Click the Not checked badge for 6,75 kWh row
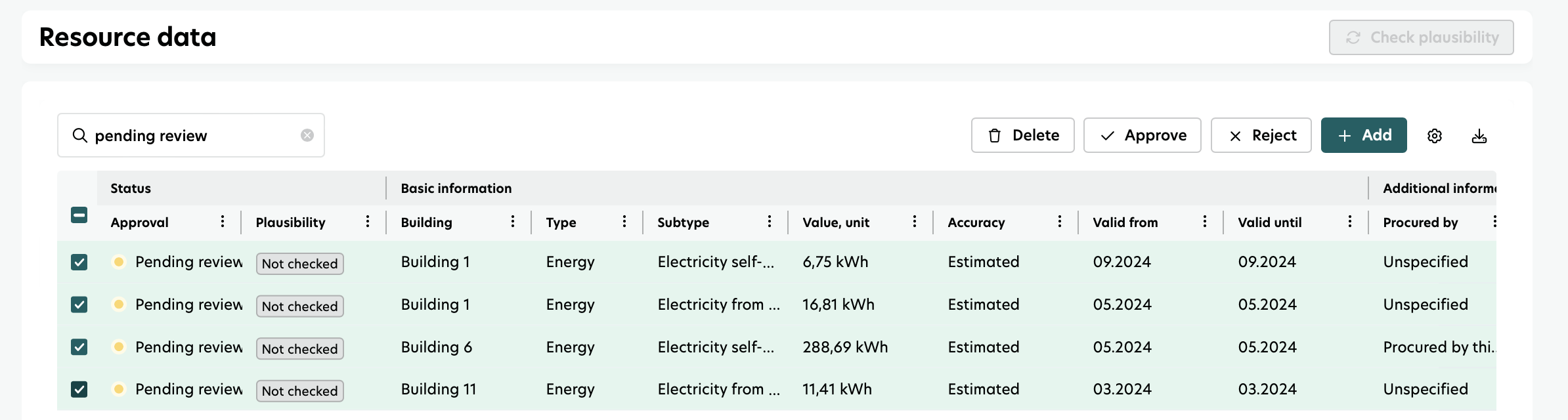This screenshot has height=420, width=1568. pos(300,264)
